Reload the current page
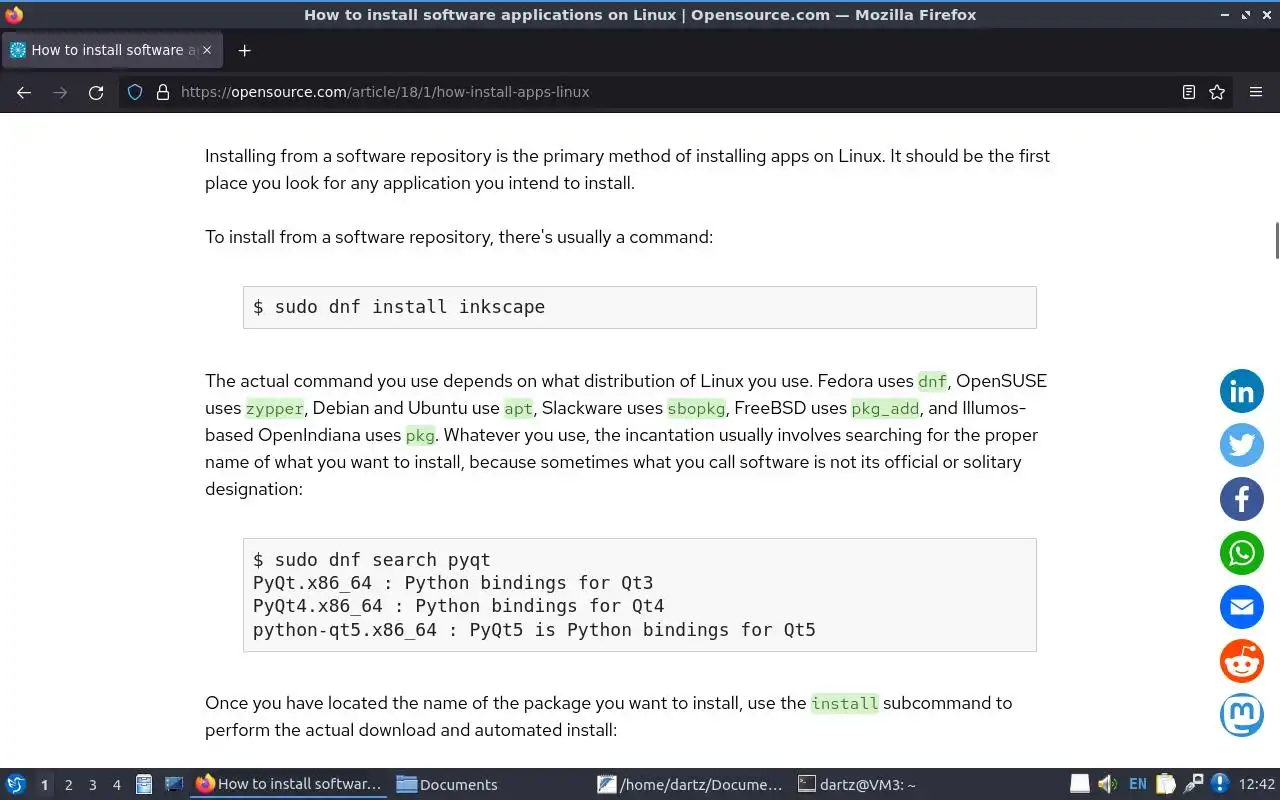The width and height of the screenshot is (1280, 800). (x=96, y=92)
